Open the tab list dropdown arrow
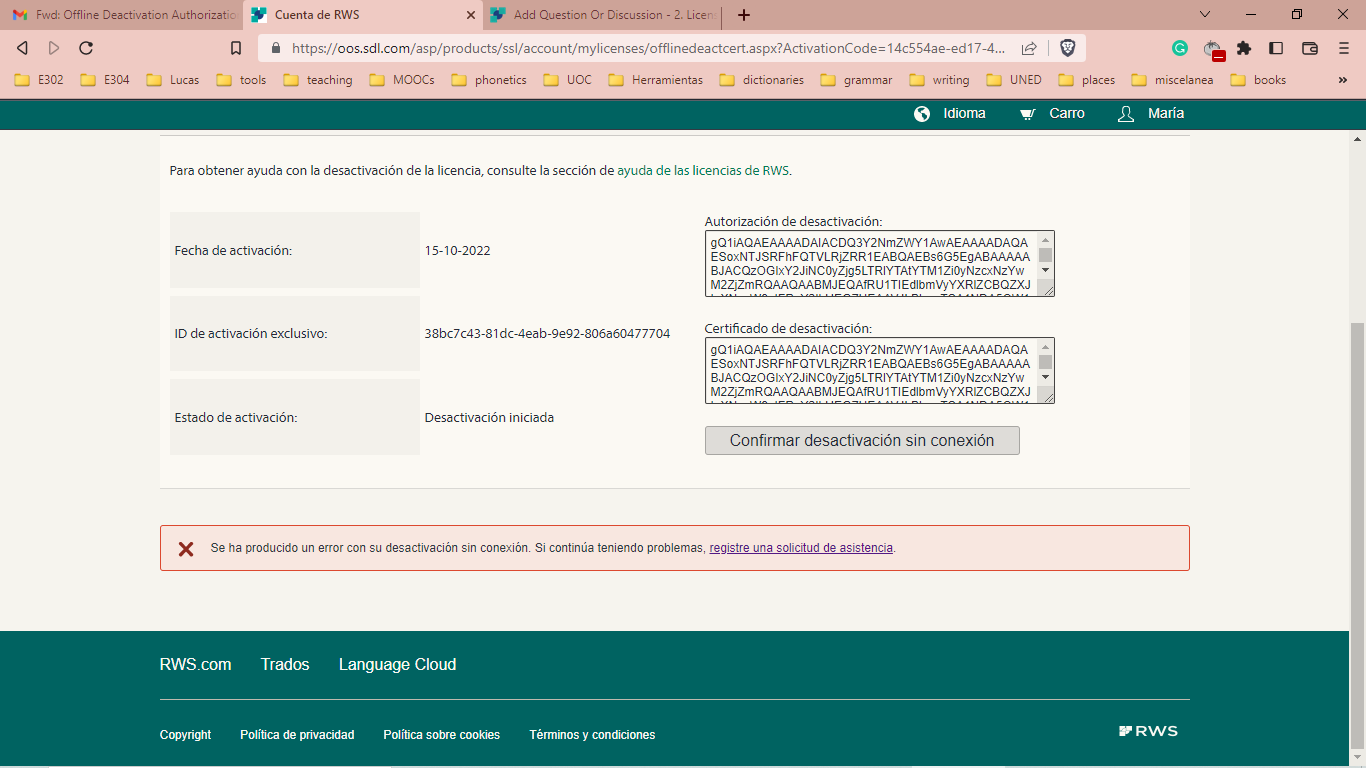The height and width of the screenshot is (768, 1366). [1203, 15]
